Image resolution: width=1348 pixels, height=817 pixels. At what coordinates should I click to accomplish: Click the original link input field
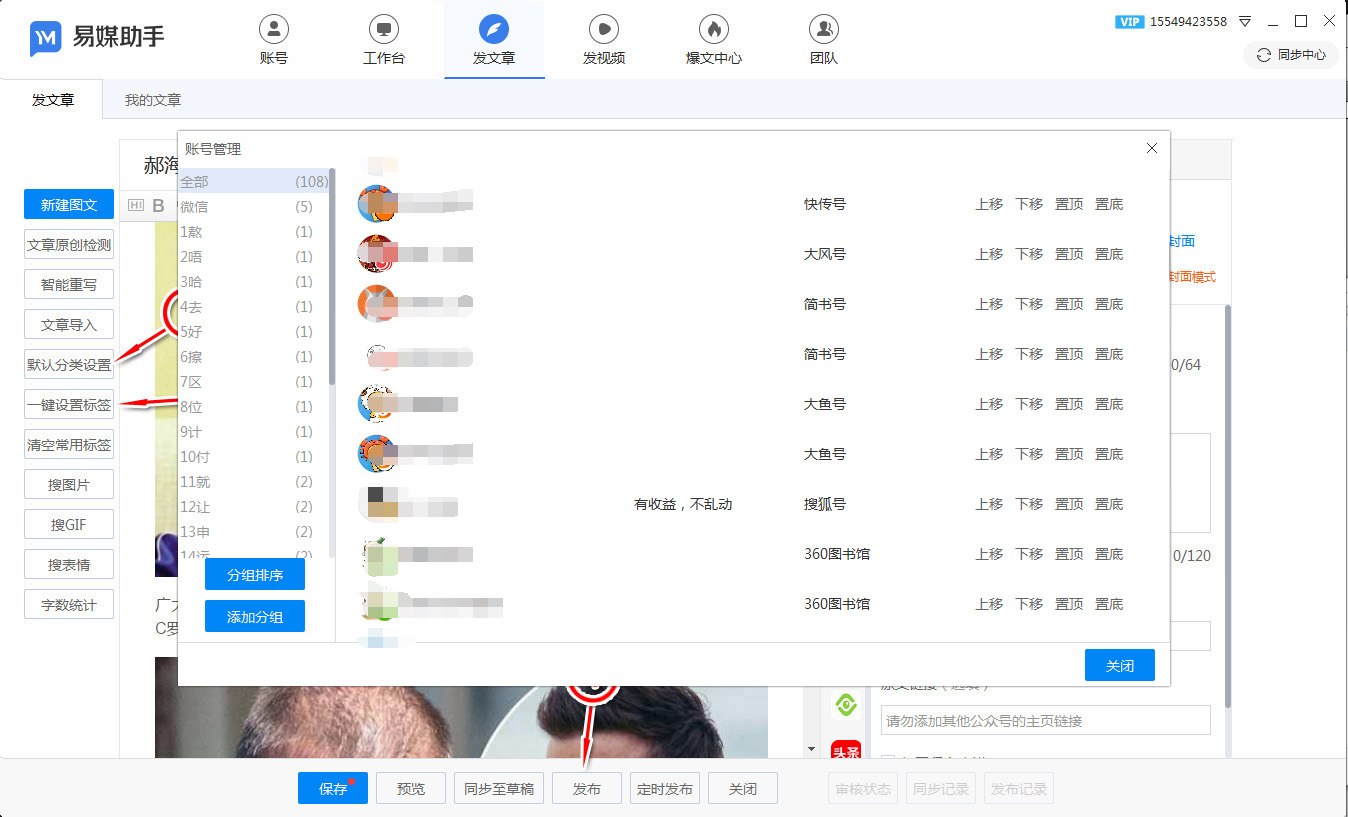pos(1045,721)
